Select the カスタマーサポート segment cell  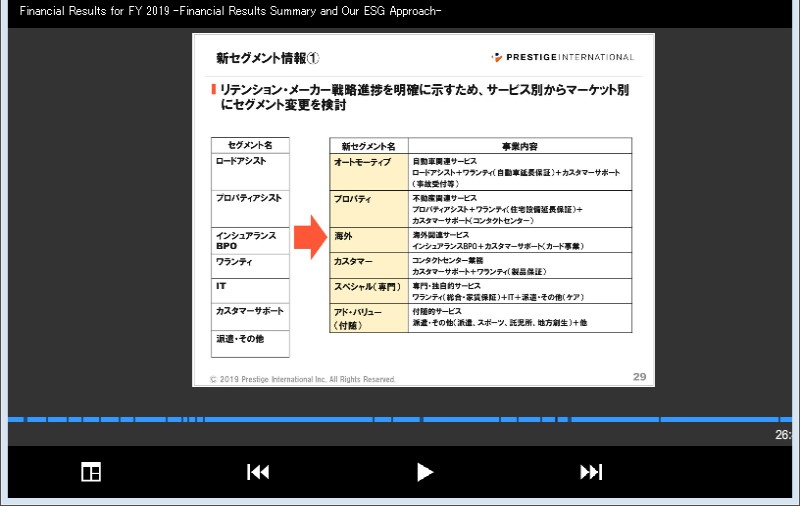[250, 317]
